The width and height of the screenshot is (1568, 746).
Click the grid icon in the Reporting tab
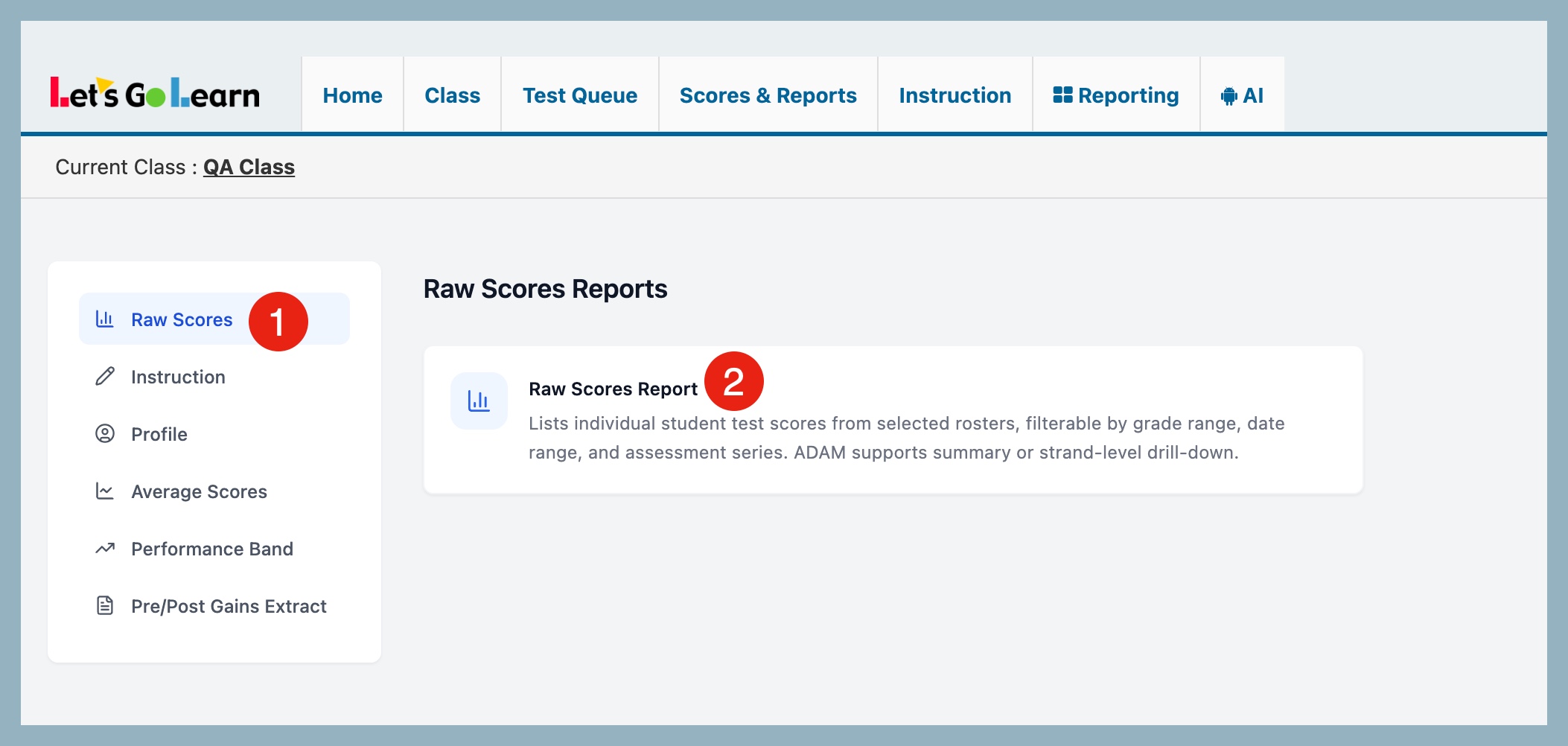click(1062, 95)
